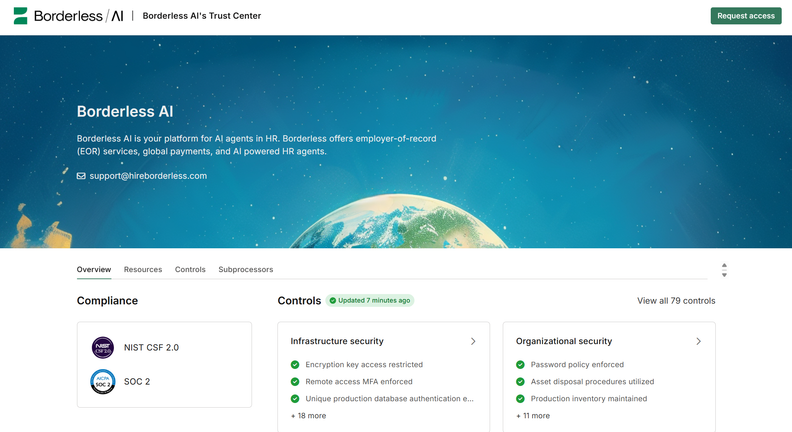
Task: Open the Infrastructure security heading
Action: [337, 341]
